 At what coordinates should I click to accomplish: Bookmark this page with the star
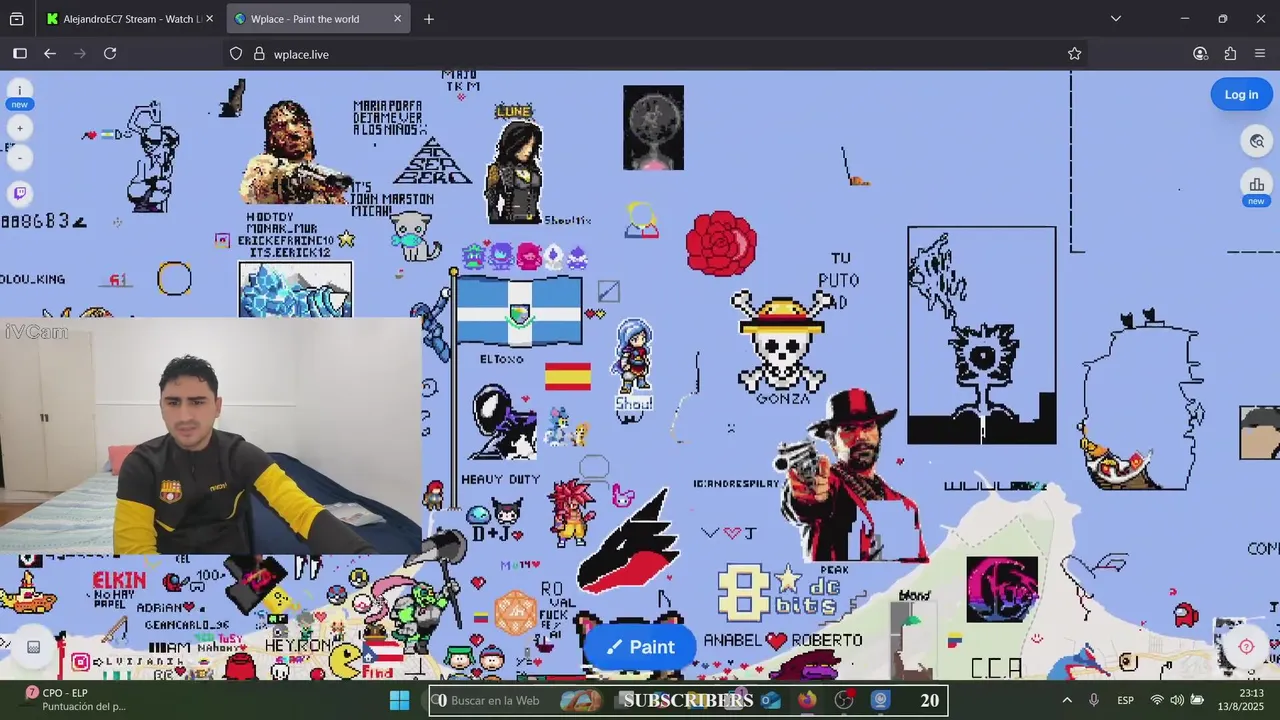tap(1074, 54)
